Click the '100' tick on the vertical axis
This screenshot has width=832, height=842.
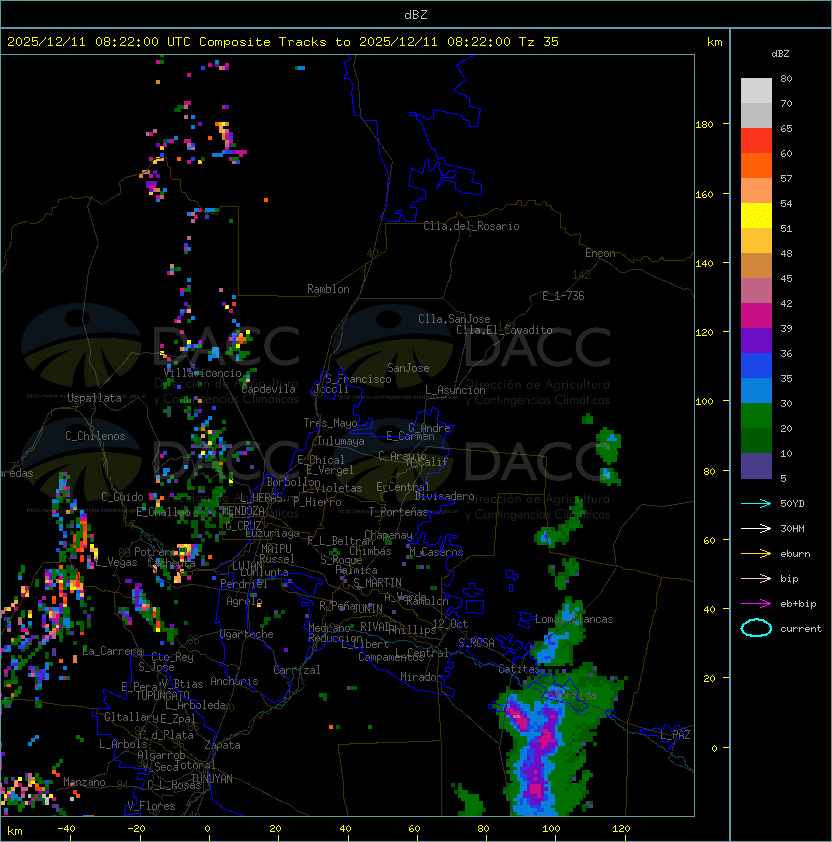[x=704, y=402]
